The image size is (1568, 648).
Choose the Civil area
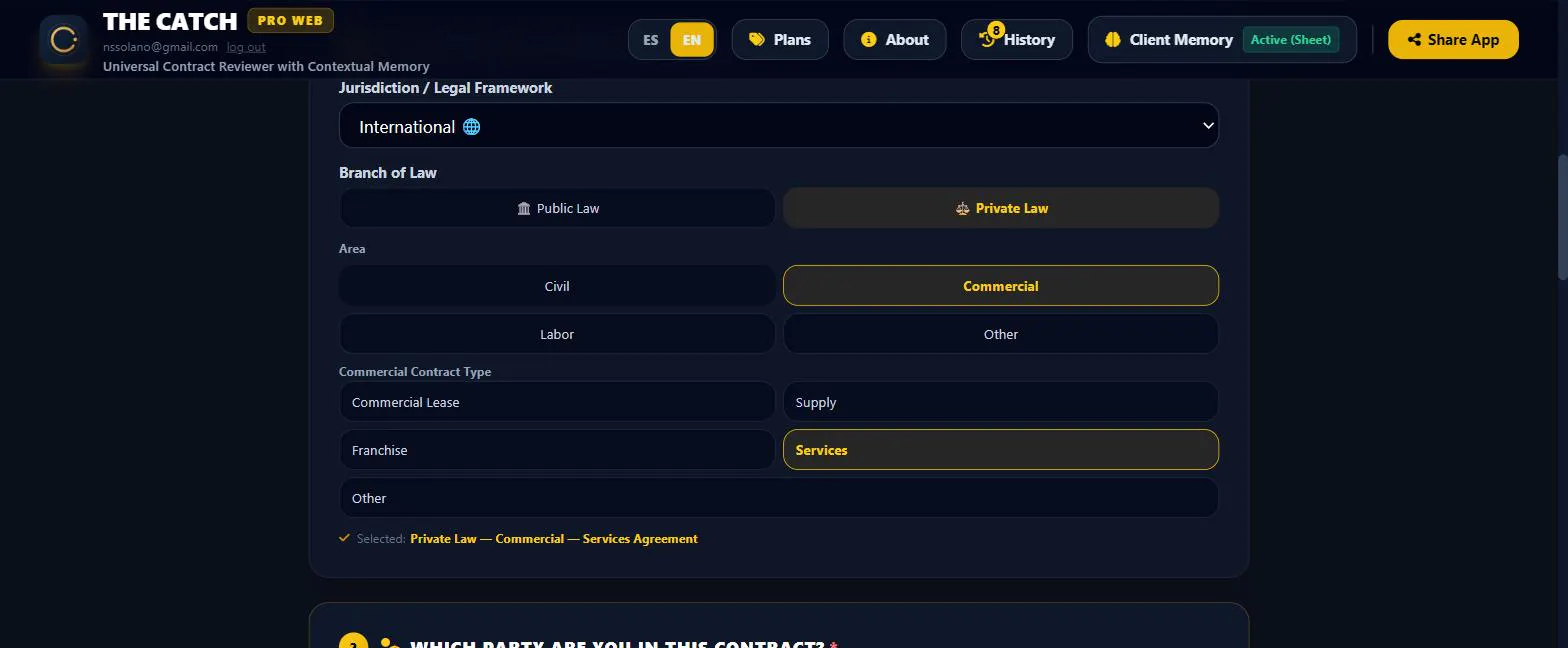[557, 286]
